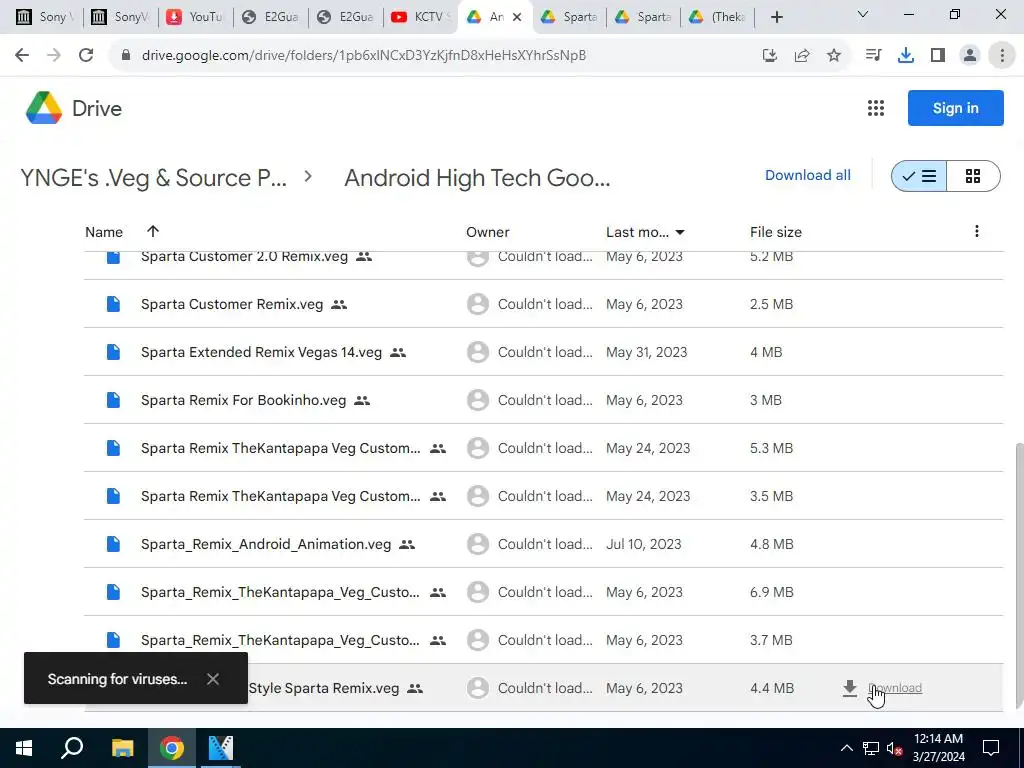Viewport: 1024px width, 768px height.
Task: Go forward in browser history
Action: point(54,56)
